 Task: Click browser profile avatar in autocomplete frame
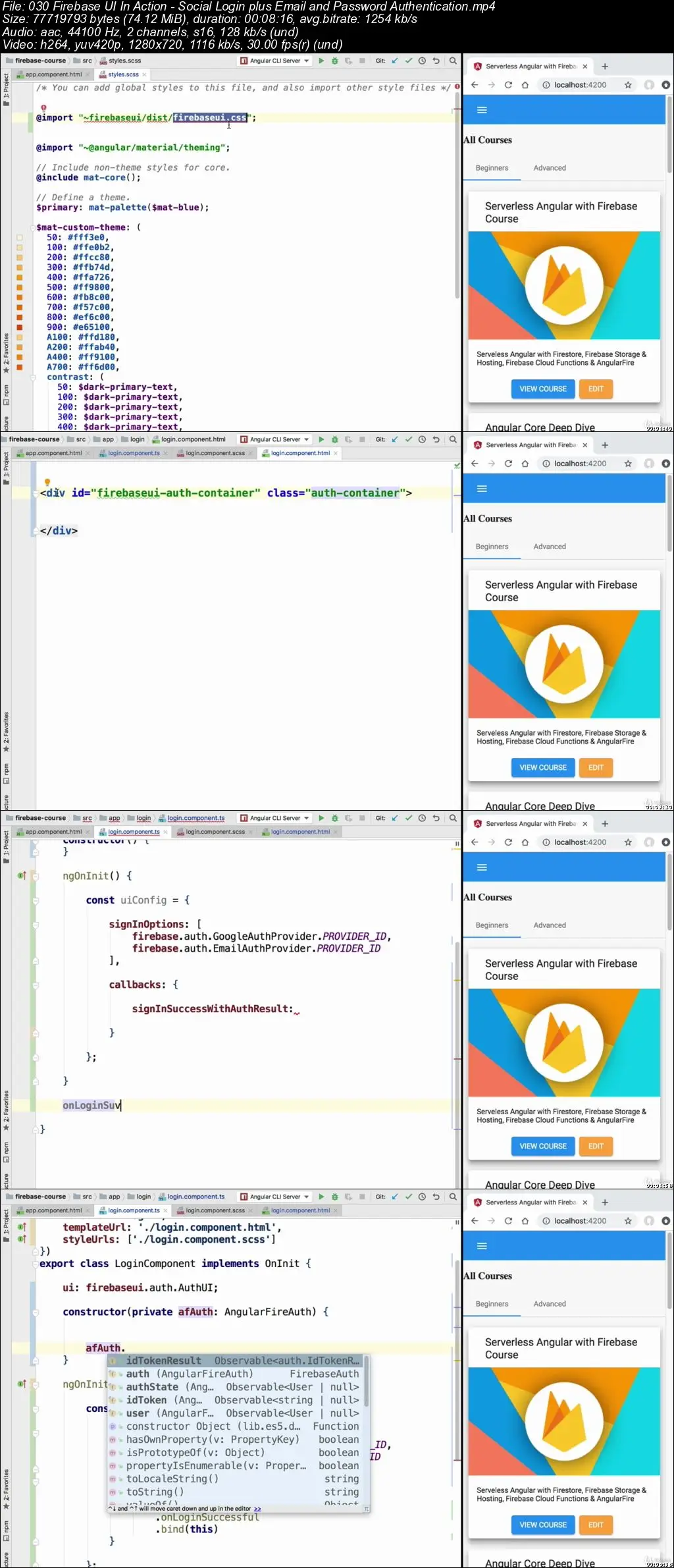pos(649,1221)
